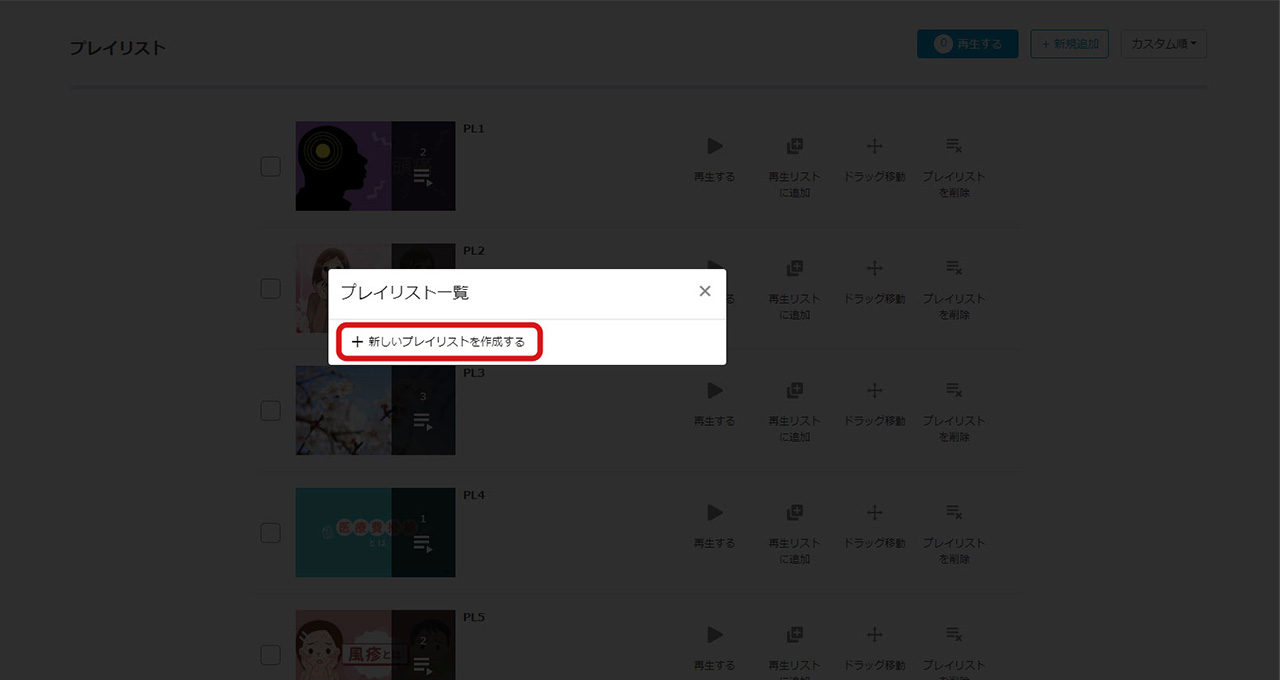Delete the PL4 playlist
1280x680 pixels.
(954, 533)
